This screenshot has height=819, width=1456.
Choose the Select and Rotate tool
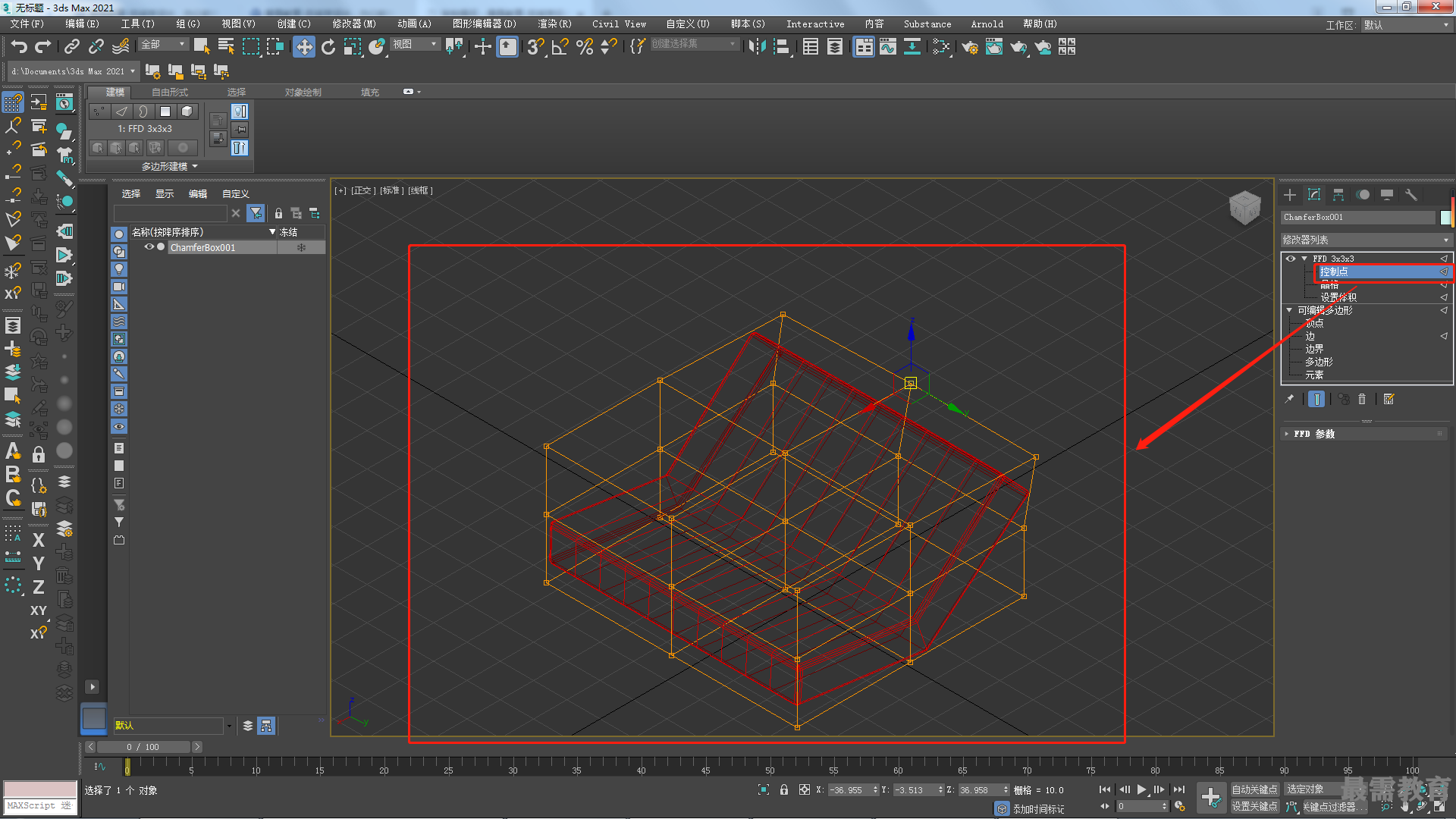tap(328, 47)
